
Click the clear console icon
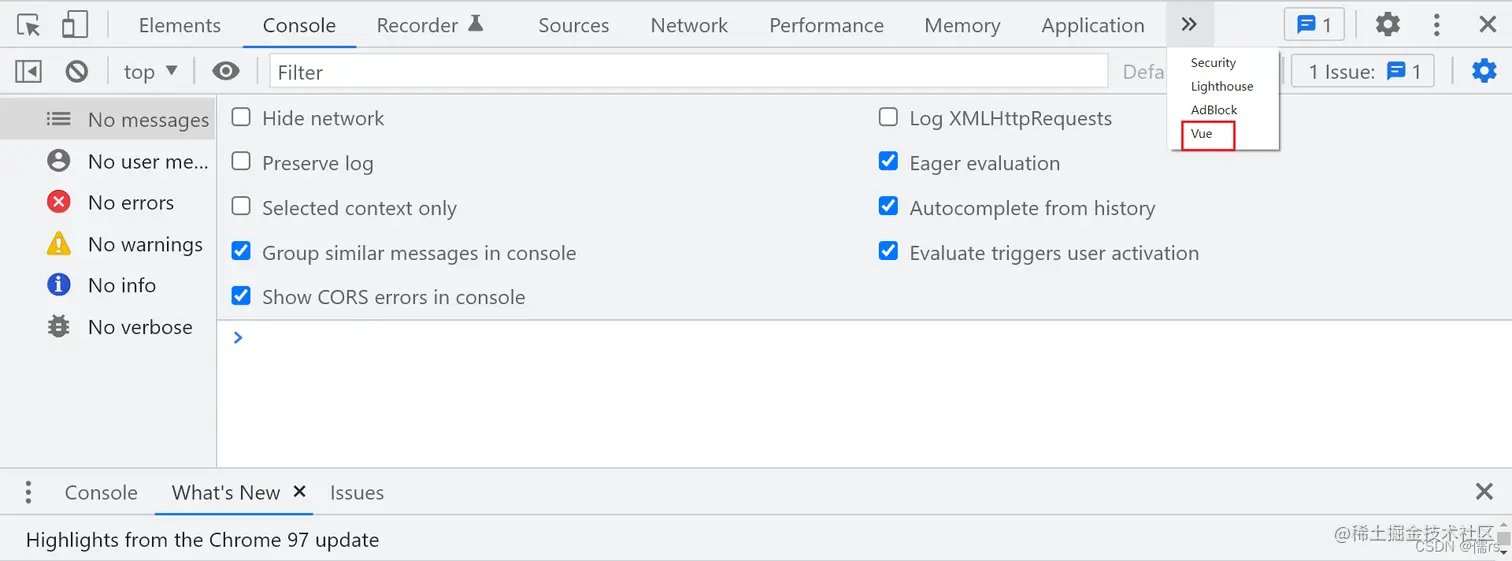(x=77, y=71)
